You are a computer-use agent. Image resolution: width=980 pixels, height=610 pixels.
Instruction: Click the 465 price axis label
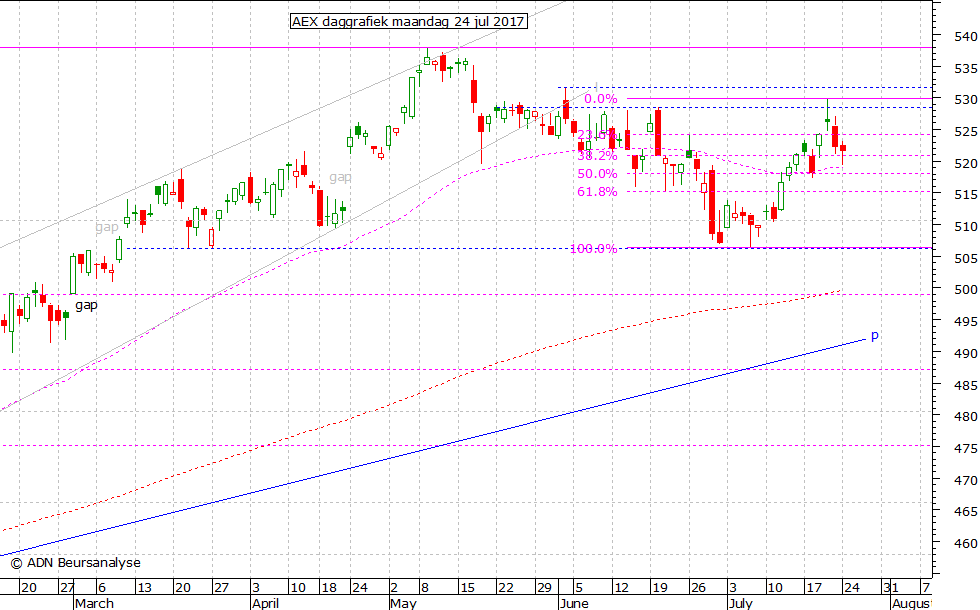click(x=966, y=511)
